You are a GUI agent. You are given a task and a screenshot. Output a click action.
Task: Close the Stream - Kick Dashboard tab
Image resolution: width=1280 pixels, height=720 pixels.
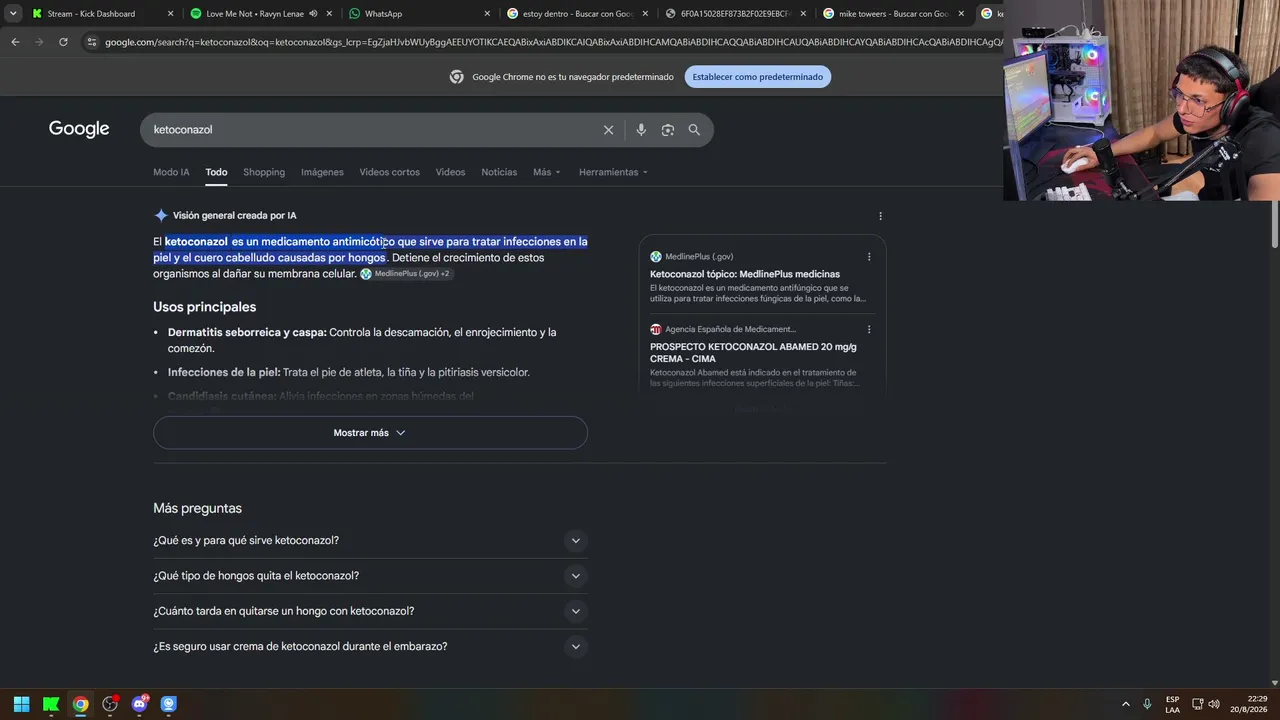pyautogui.click(x=170, y=14)
